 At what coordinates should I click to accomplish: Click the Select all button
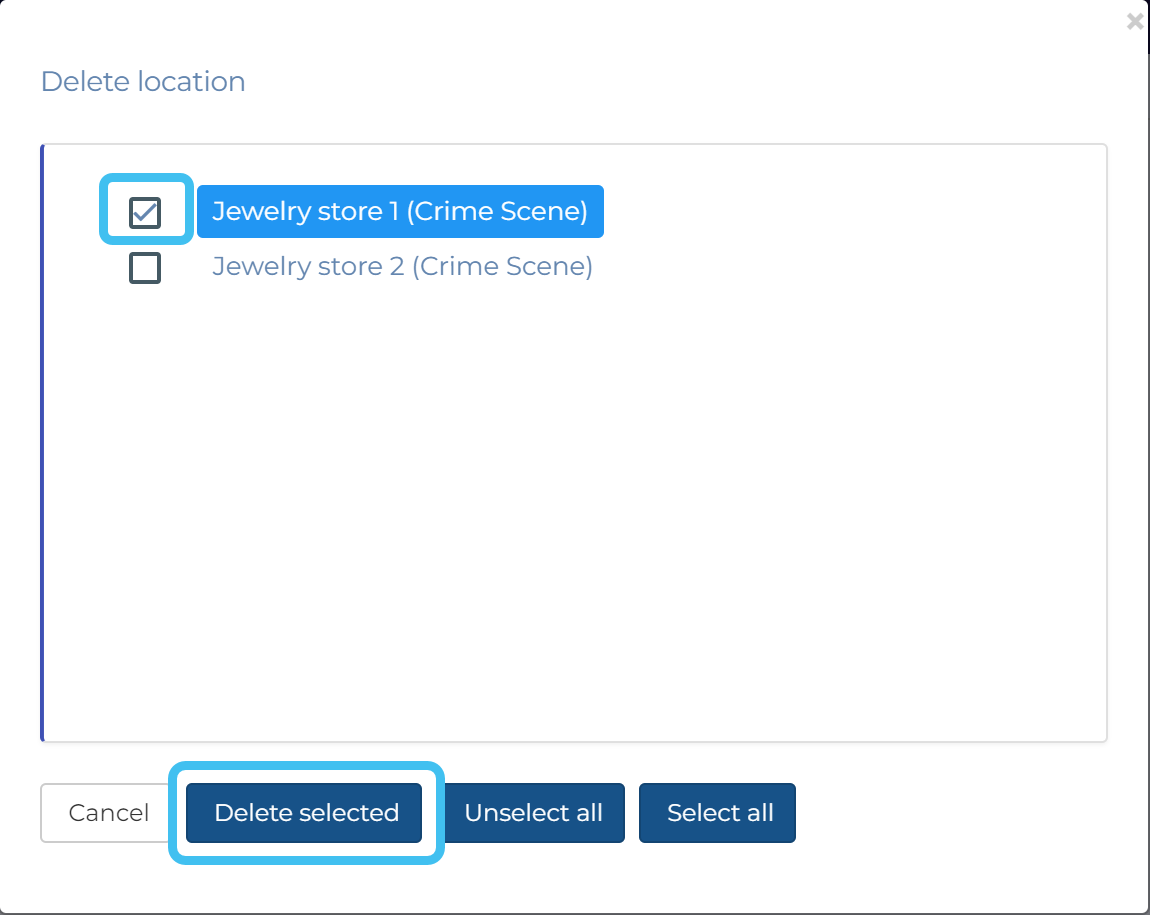tap(717, 813)
